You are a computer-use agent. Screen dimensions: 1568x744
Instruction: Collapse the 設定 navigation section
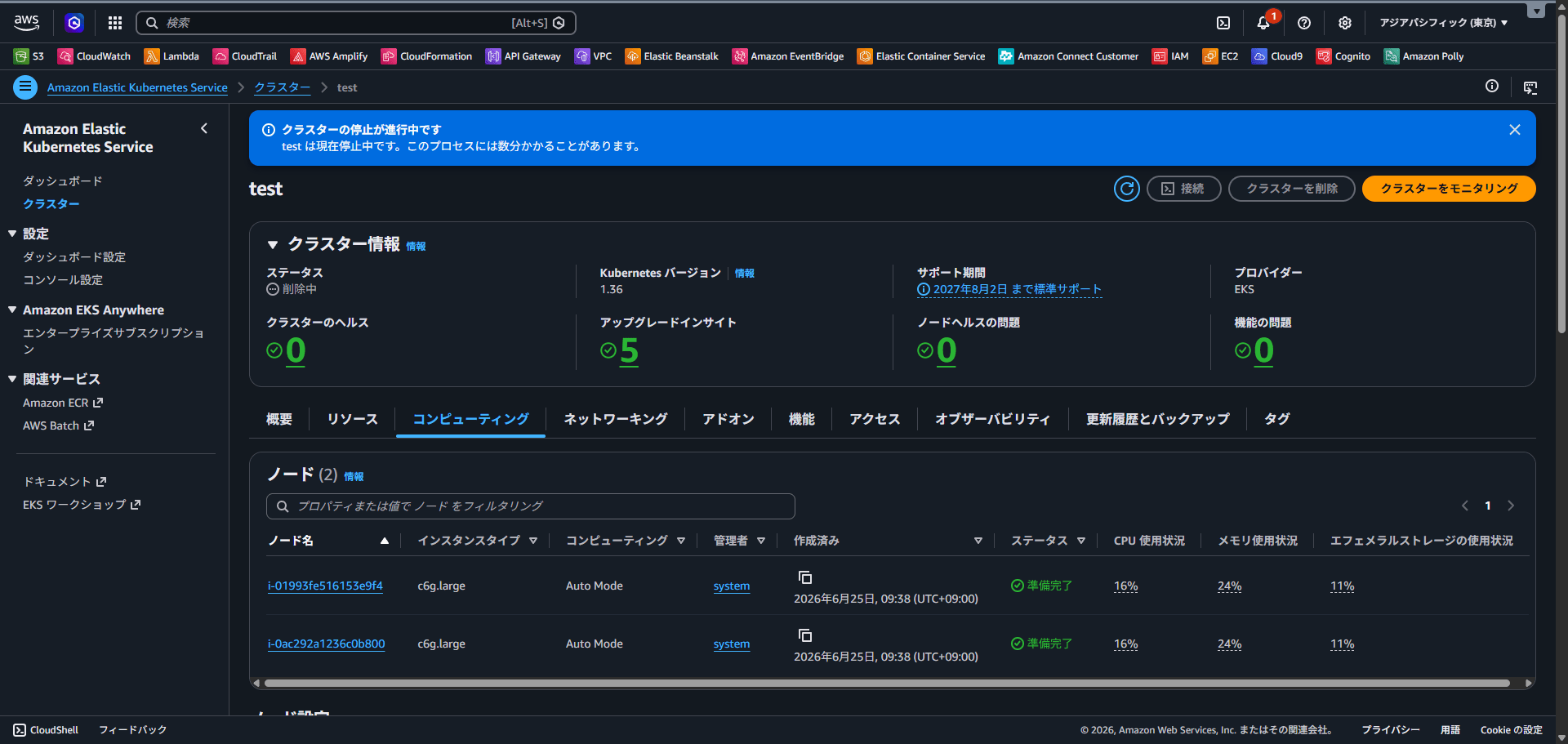[x=12, y=234]
